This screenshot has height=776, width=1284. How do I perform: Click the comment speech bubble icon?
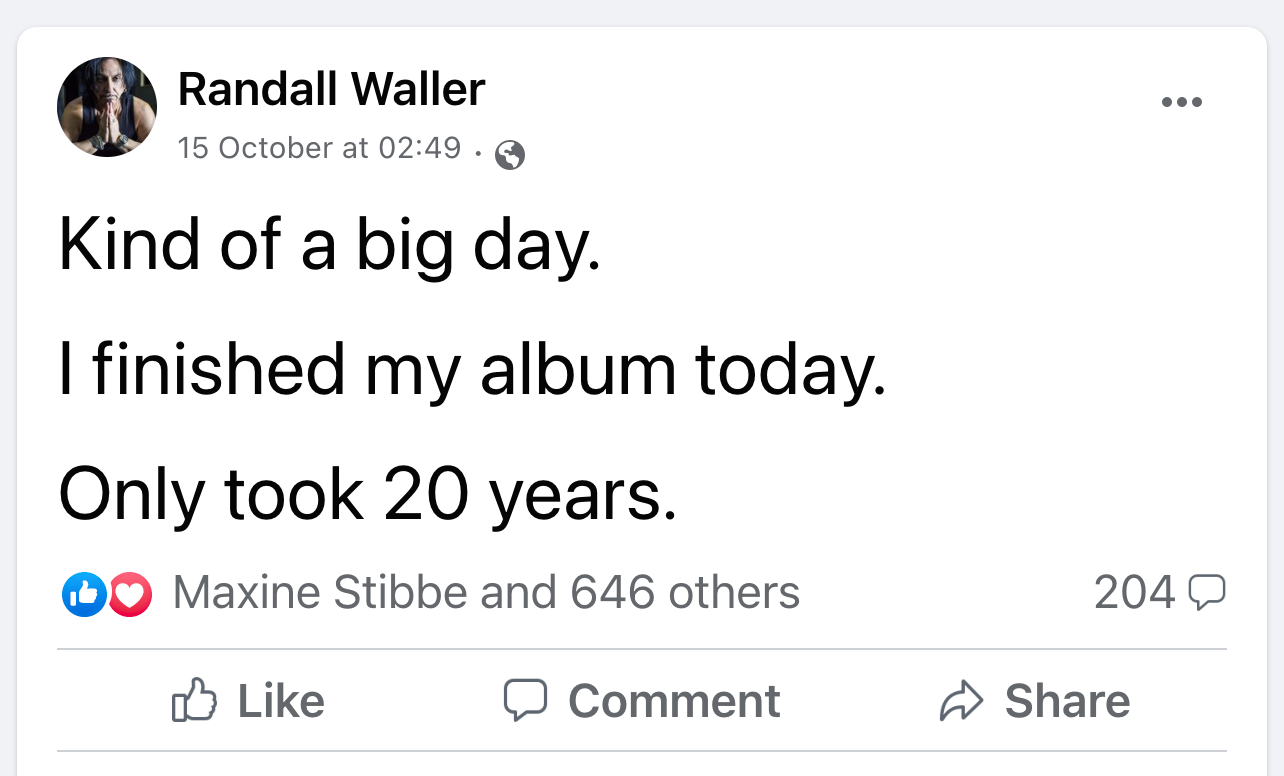coord(1209,591)
